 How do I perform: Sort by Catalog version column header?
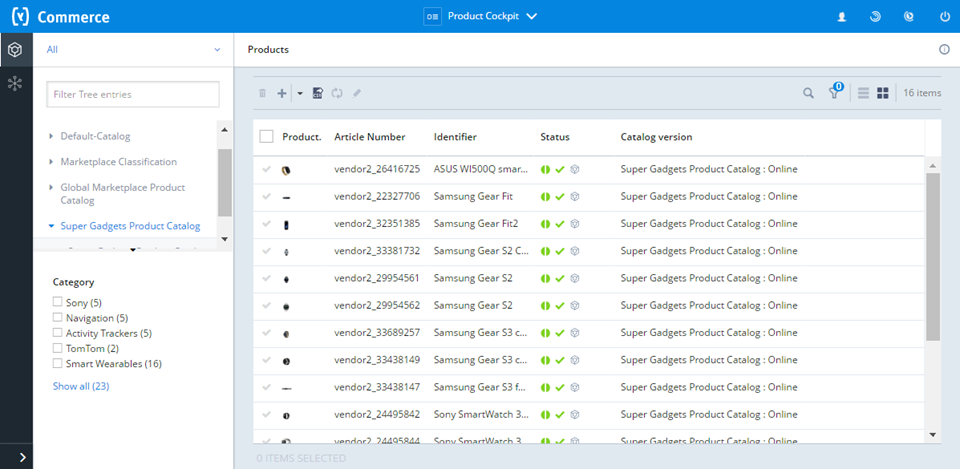[x=656, y=137]
